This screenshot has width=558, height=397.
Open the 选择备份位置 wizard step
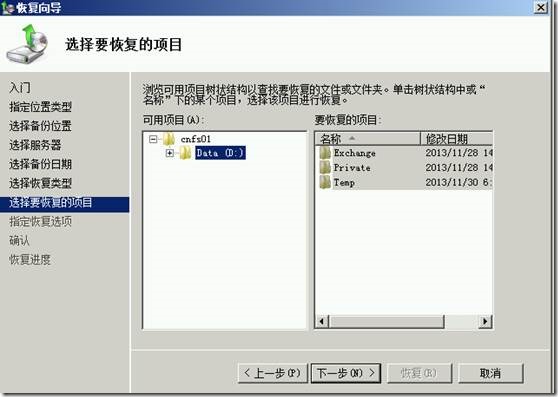pyautogui.click(x=41, y=126)
